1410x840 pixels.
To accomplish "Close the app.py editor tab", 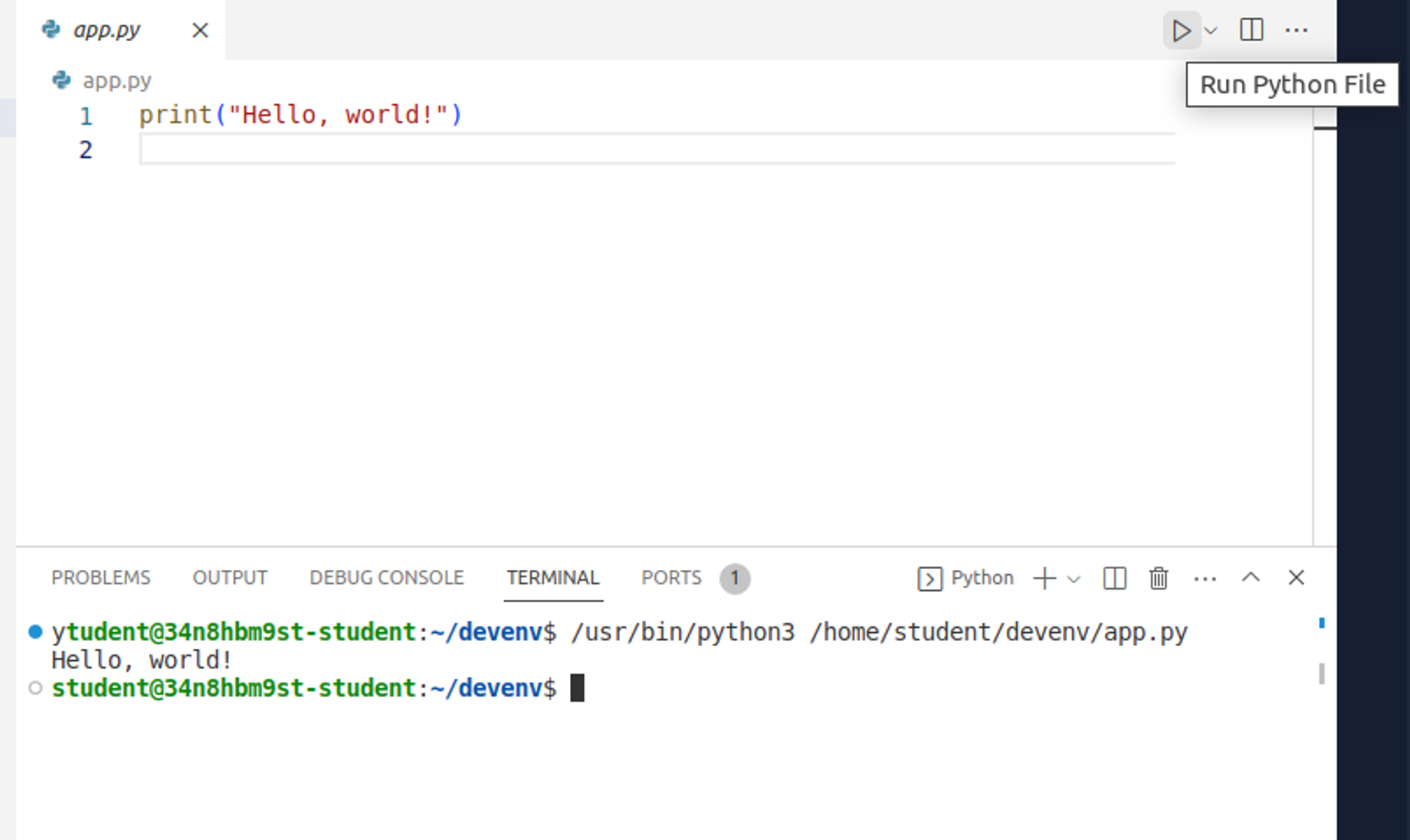I will point(200,31).
